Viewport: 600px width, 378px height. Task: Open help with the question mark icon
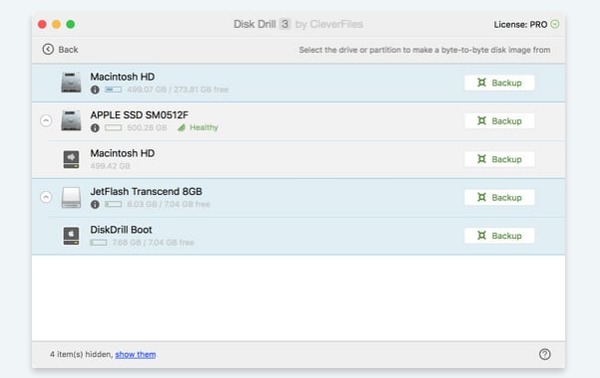[545, 354]
